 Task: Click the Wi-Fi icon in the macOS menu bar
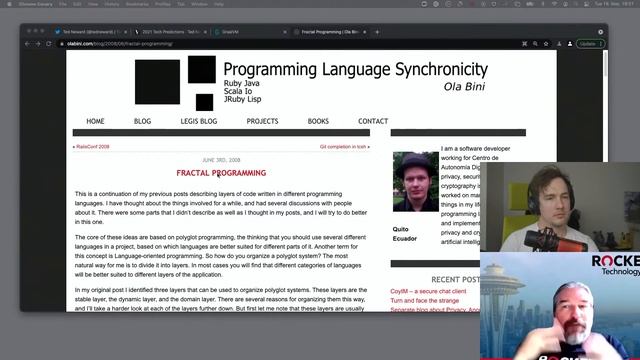point(554,4)
